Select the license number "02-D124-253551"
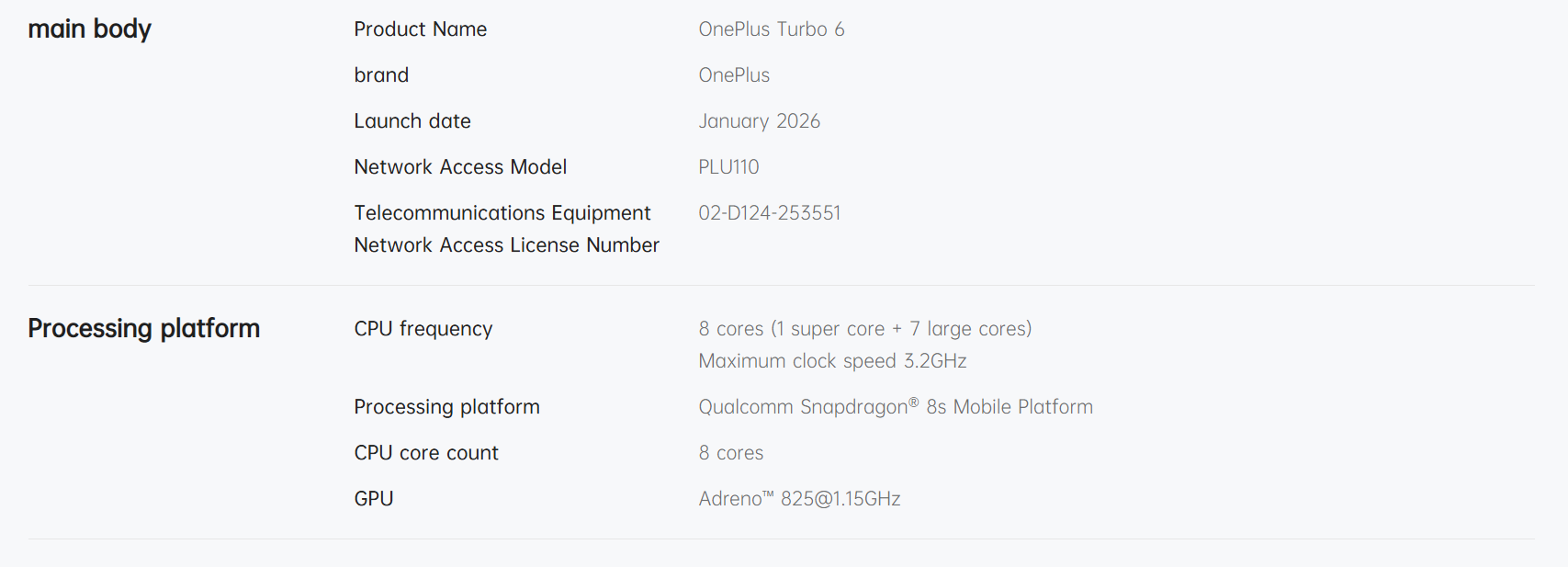 [769, 213]
